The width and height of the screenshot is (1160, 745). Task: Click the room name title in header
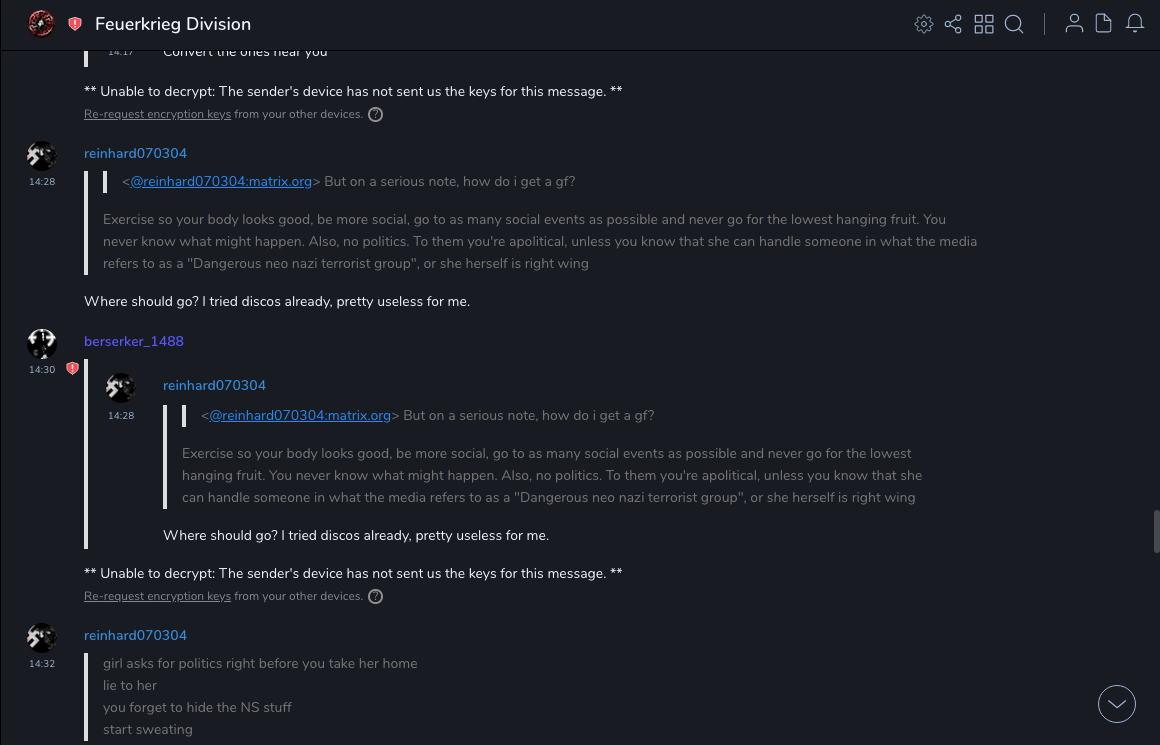173,24
